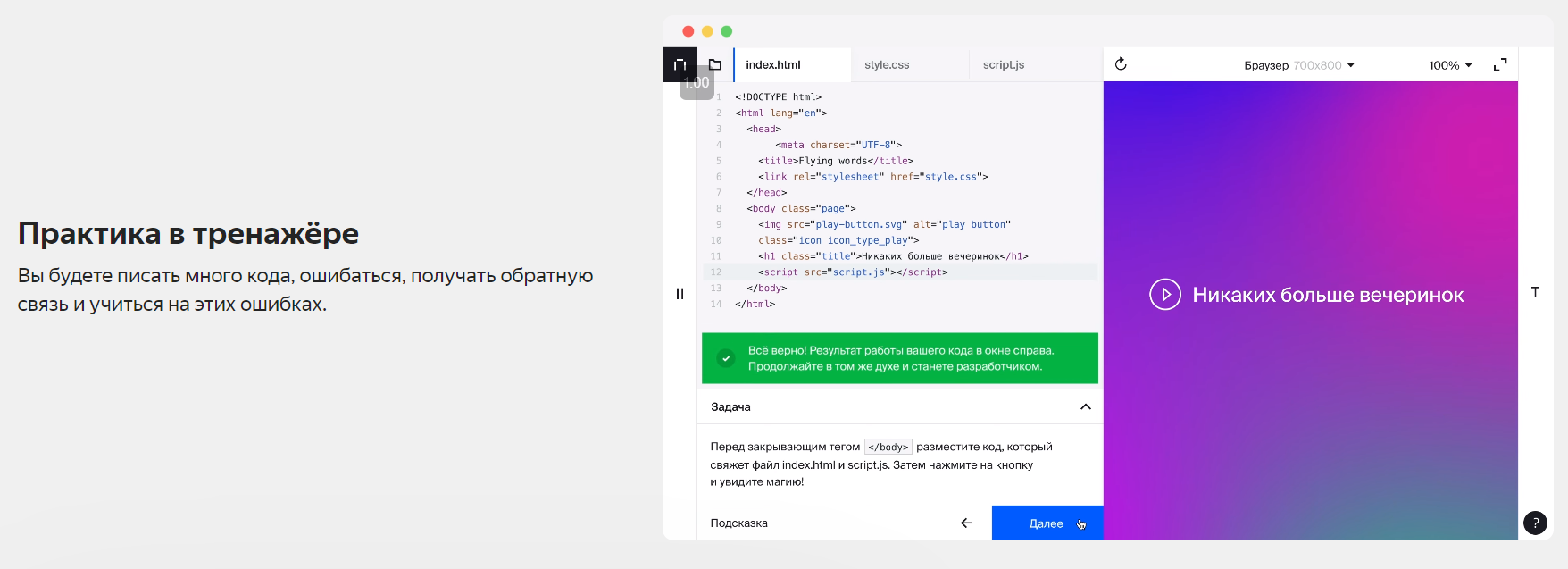
Task: Click the 1.00 playback speed badge
Action: (x=696, y=82)
